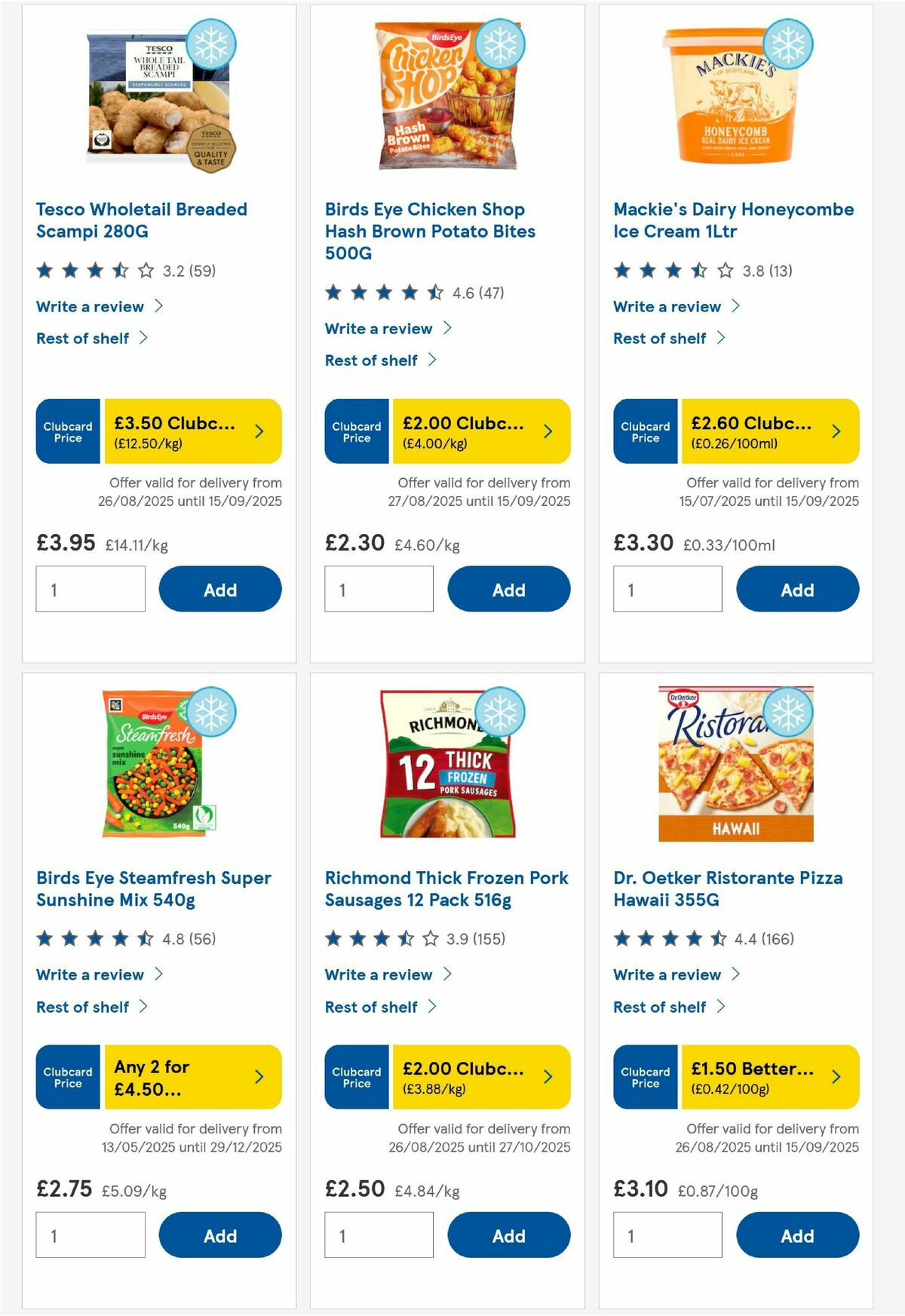Add Dr. Oetker Ristorante Pizza Hawaii to basket
The image size is (905, 1316).
coord(797,1235)
